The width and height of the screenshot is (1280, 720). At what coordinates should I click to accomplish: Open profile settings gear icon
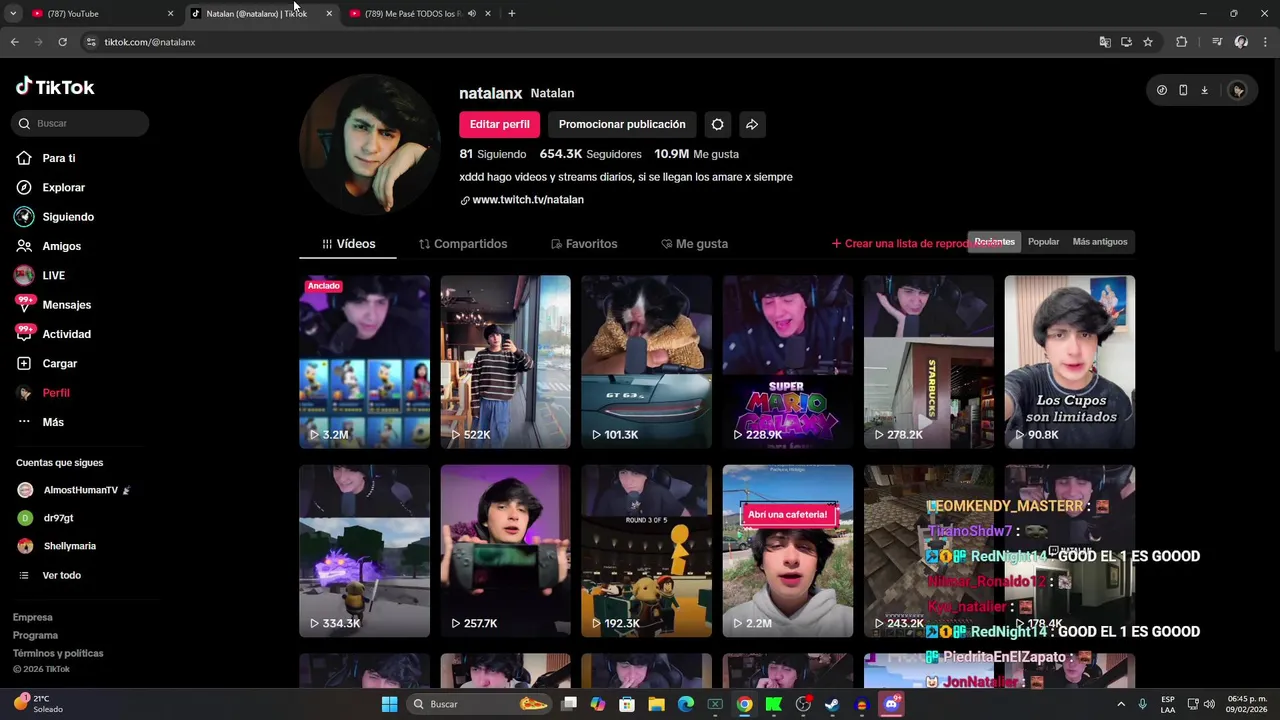pos(717,124)
